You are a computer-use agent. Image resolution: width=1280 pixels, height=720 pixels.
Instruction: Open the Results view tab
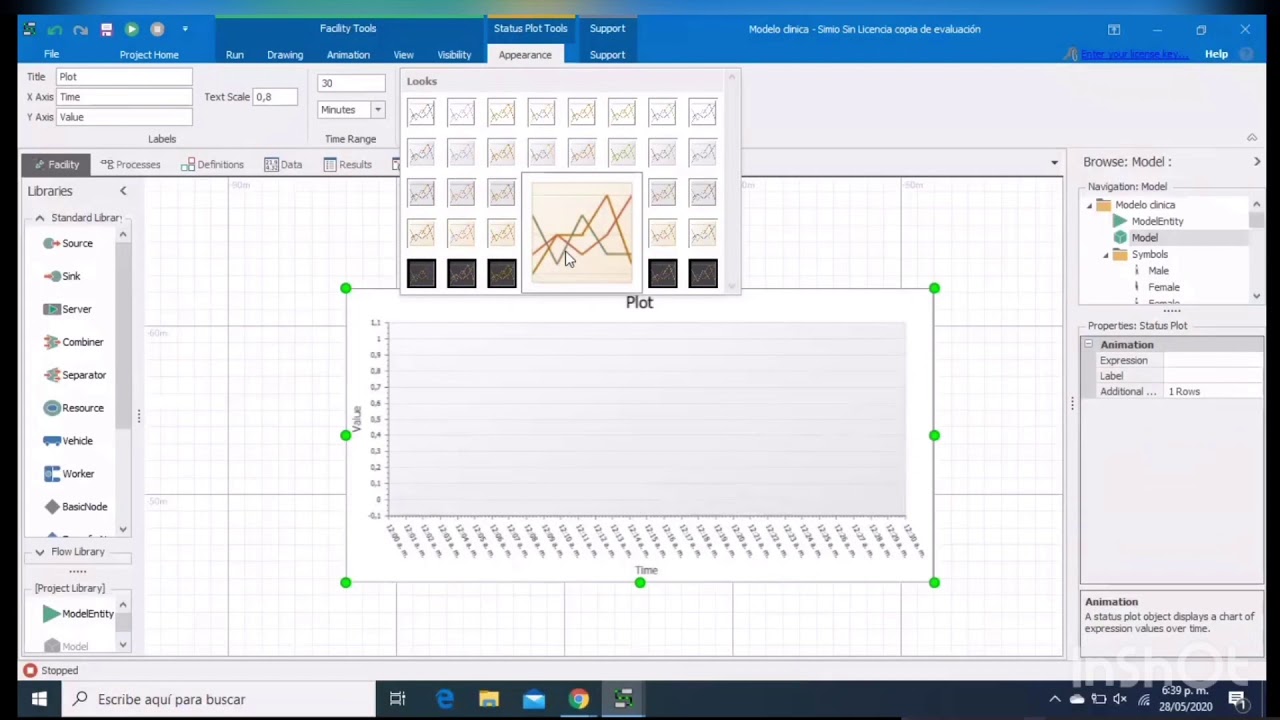[x=347, y=164]
